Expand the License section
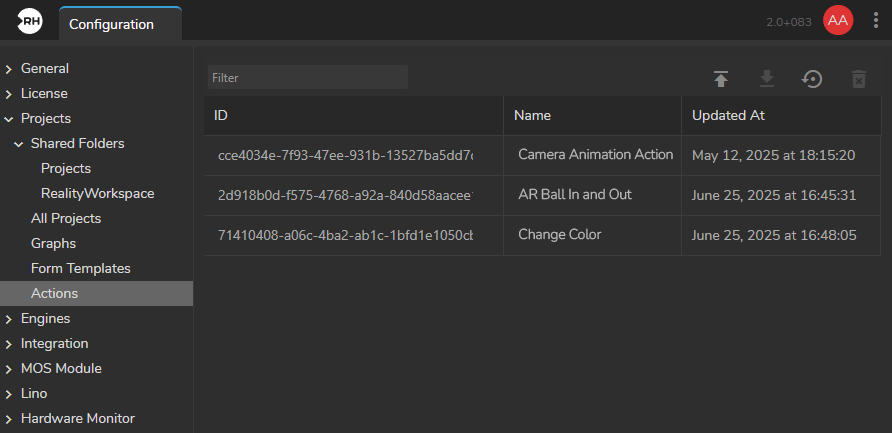892x433 pixels. tap(9, 94)
